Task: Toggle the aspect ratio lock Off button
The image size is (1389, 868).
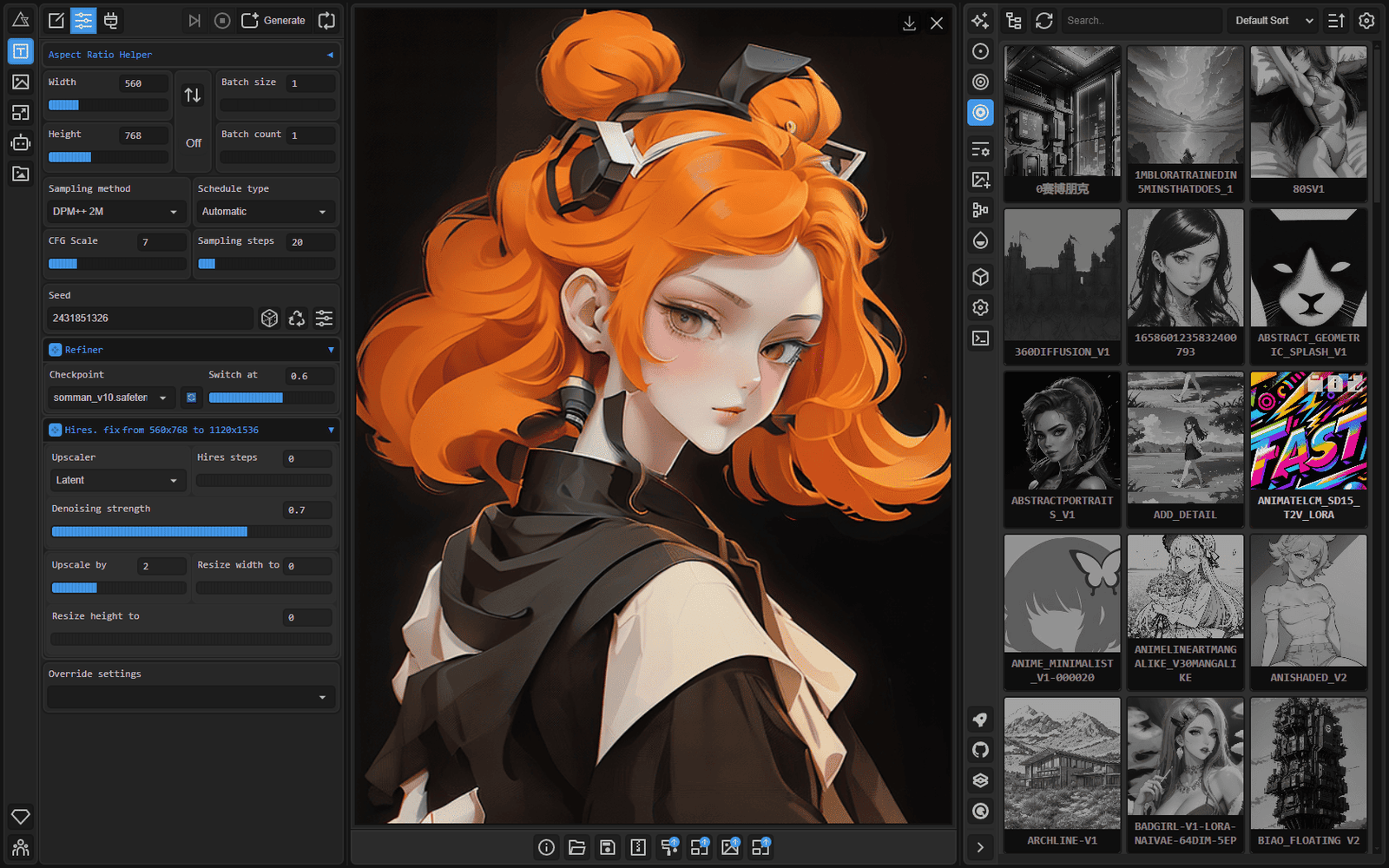Action: [193, 143]
